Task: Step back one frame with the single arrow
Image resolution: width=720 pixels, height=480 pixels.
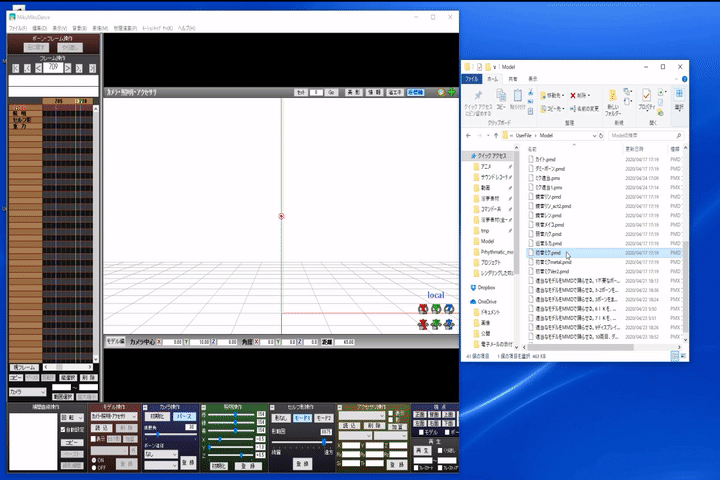Action: [39, 68]
